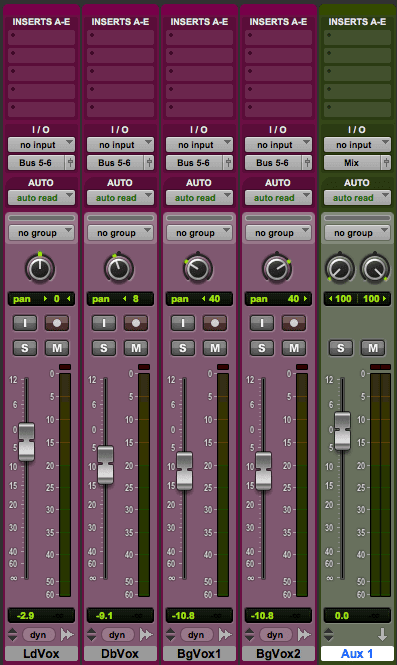Click BgVox2 'dyn' voice button
397x665 pixels.
275,635
